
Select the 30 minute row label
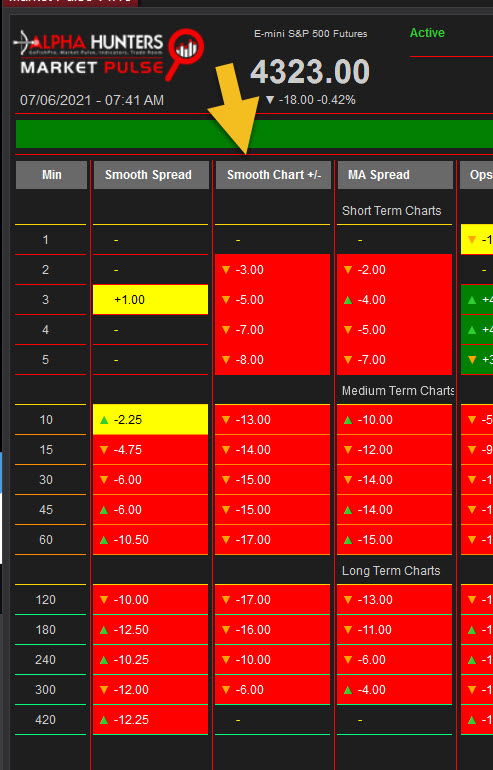[x=46, y=480]
